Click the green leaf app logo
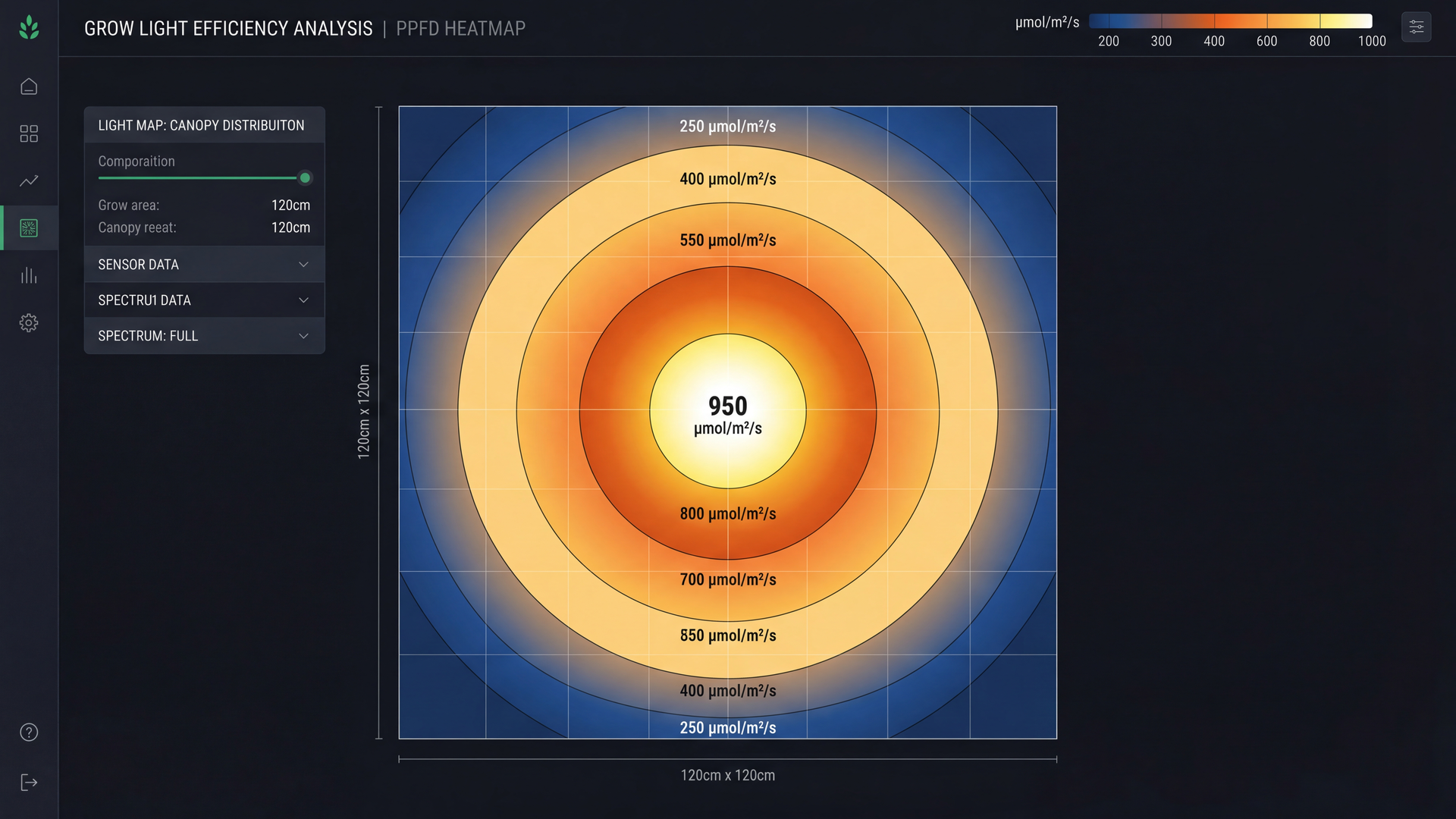The height and width of the screenshot is (819, 1456). pyautogui.click(x=29, y=27)
